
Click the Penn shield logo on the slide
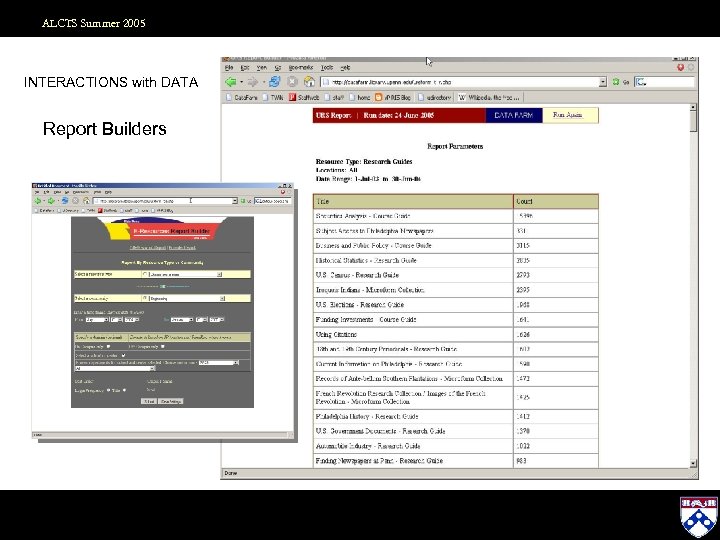point(699,517)
